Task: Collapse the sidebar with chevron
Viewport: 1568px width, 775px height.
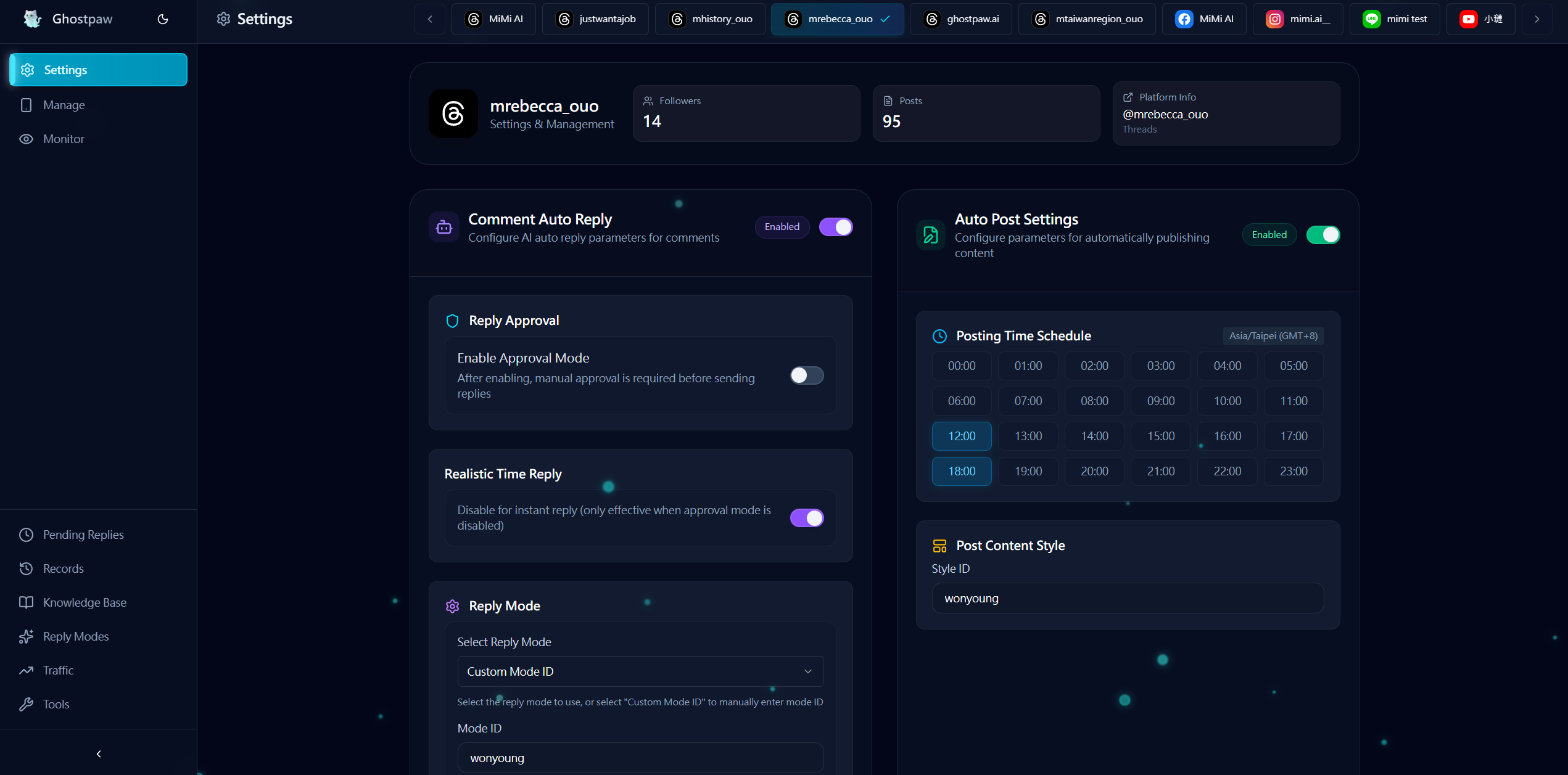Action: [x=99, y=753]
